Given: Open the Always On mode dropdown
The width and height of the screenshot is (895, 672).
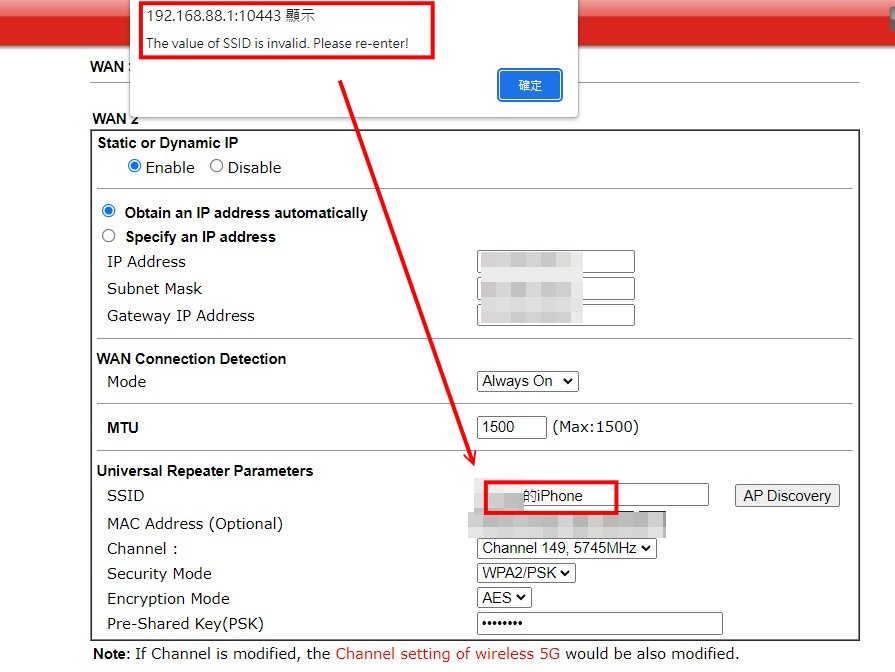Looking at the screenshot, I should (x=528, y=381).
